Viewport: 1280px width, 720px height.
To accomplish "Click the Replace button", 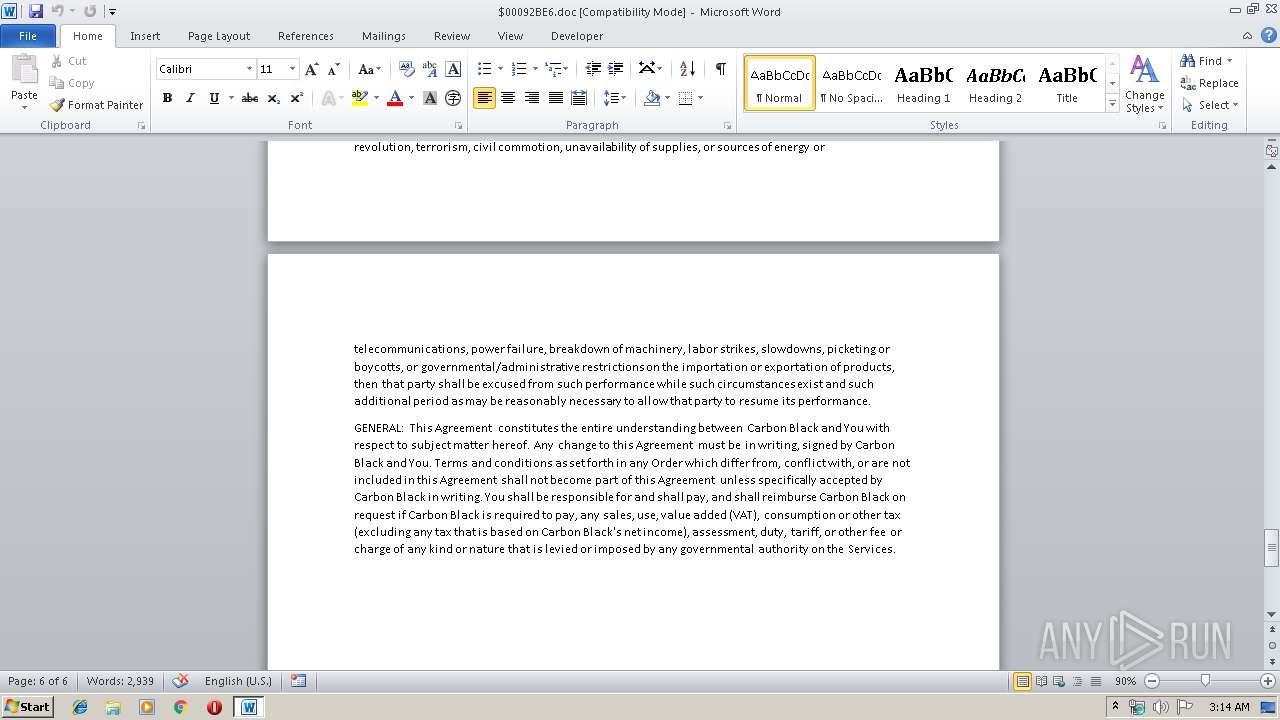I will point(1210,83).
